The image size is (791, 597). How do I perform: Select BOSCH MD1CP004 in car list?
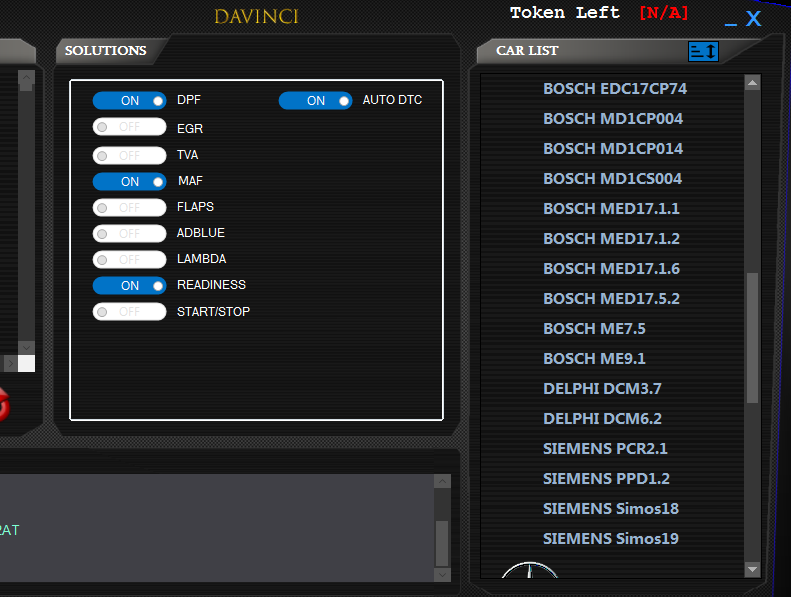613,119
